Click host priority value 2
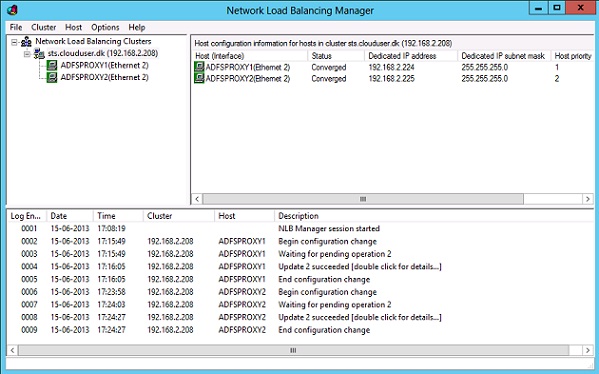Image resolution: width=599 pixels, height=374 pixels. pyautogui.click(x=557, y=79)
